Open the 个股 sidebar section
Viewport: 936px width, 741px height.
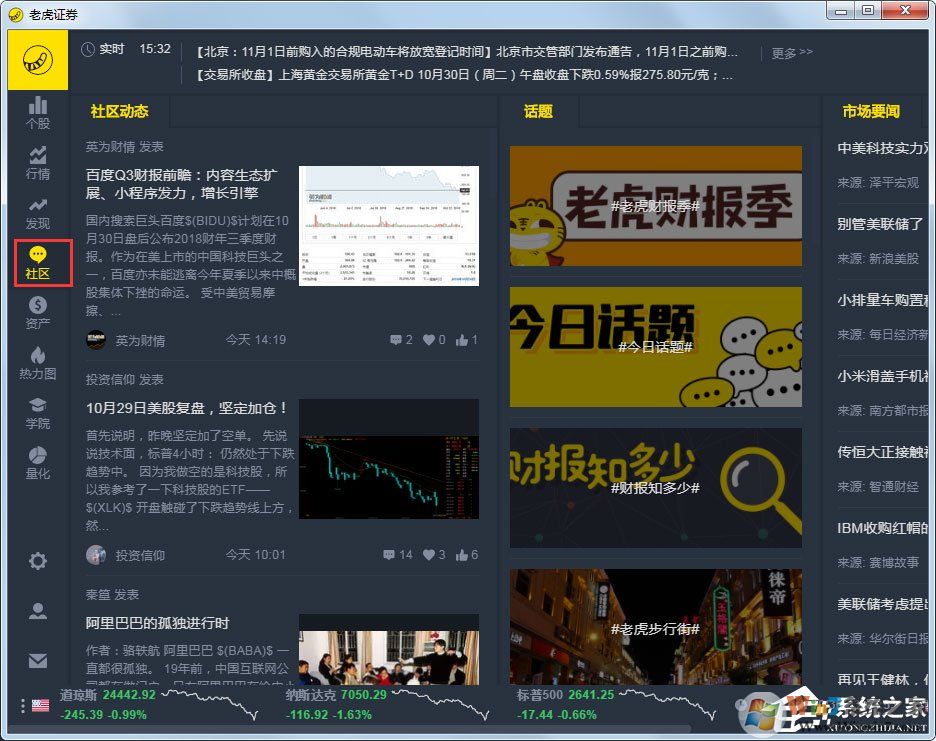(x=38, y=113)
